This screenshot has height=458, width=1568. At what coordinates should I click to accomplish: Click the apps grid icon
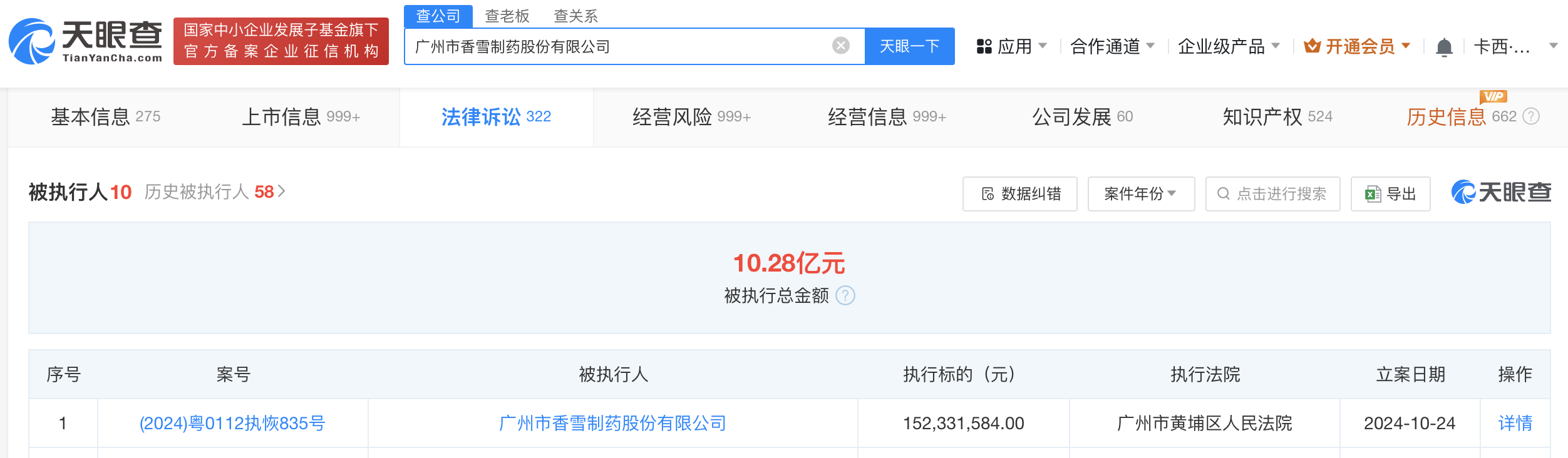pos(984,46)
